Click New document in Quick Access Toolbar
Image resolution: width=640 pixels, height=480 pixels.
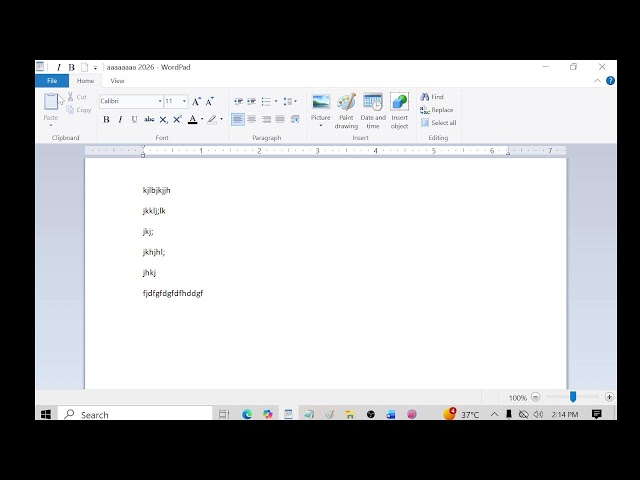84,67
